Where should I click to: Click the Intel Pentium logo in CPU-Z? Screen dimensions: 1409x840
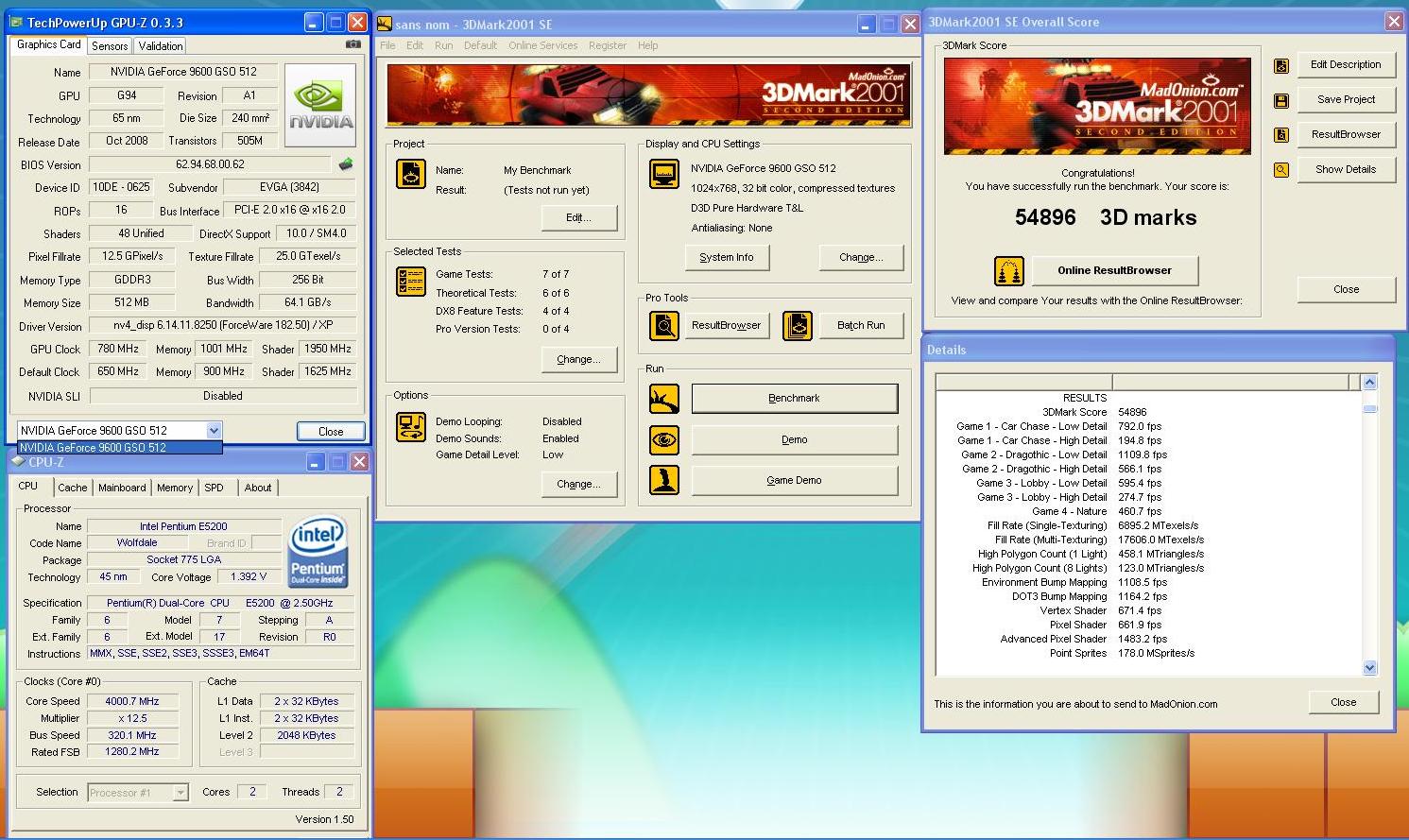tap(318, 551)
